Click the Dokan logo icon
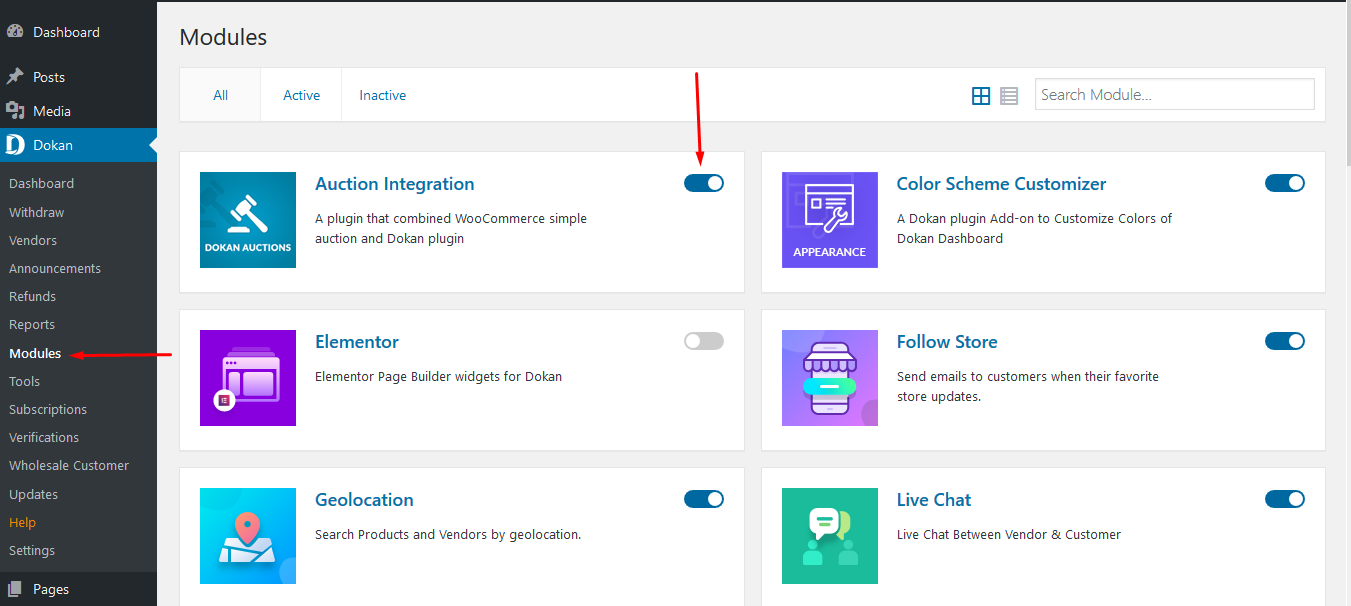The width and height of the screenshot is (1351, 606). click(x=15, y=145)
